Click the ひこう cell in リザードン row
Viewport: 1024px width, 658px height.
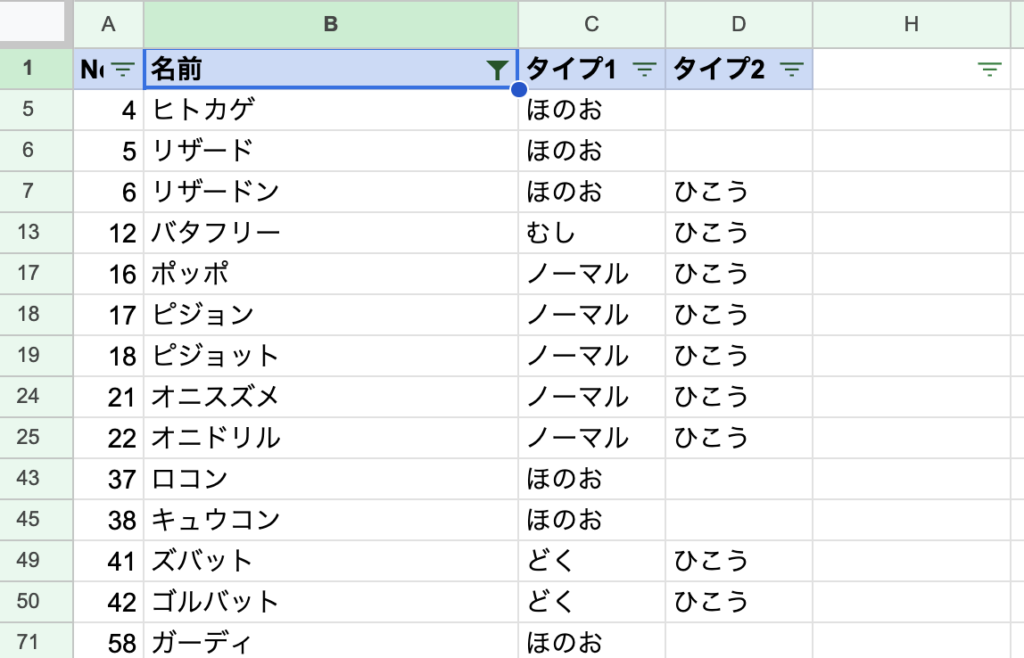pyautogui.click(x=739, y=192)
